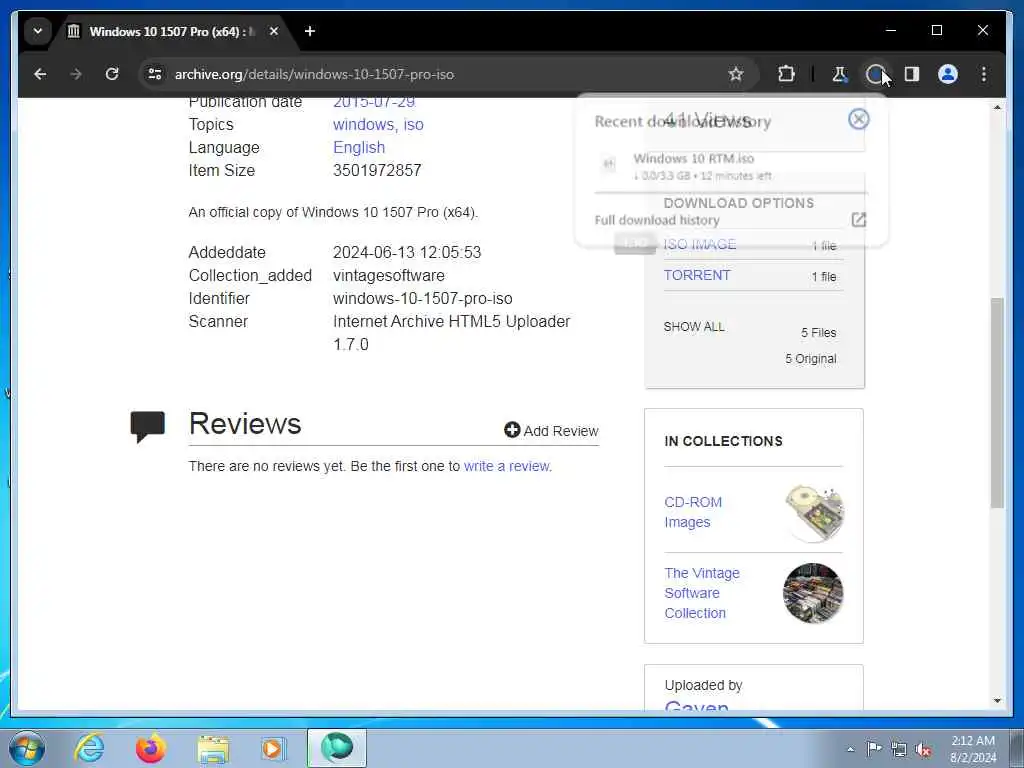Click the address bar URL
Screen dimensions: 1024x768
coord(314,74)
